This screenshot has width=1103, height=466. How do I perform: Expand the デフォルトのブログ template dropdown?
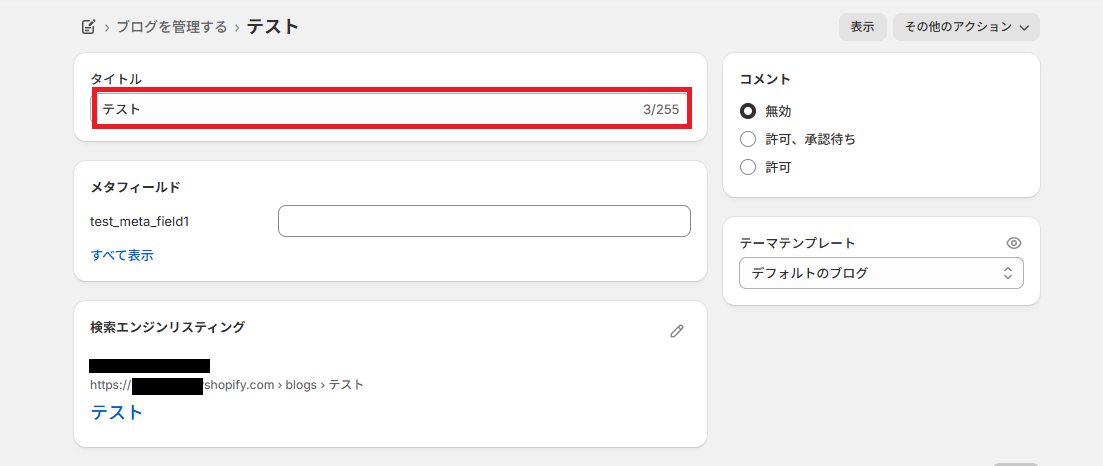coord(881,273)
